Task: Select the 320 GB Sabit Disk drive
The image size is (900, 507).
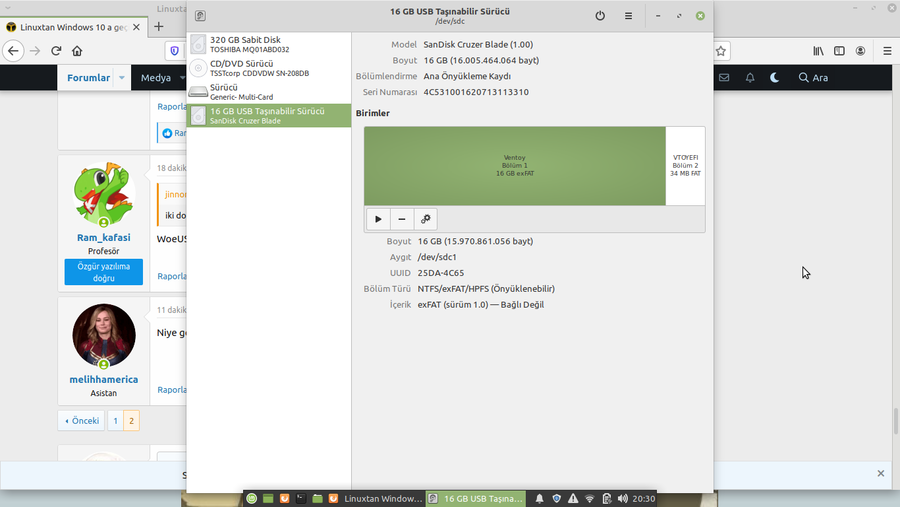Action: tap(269, 44)
